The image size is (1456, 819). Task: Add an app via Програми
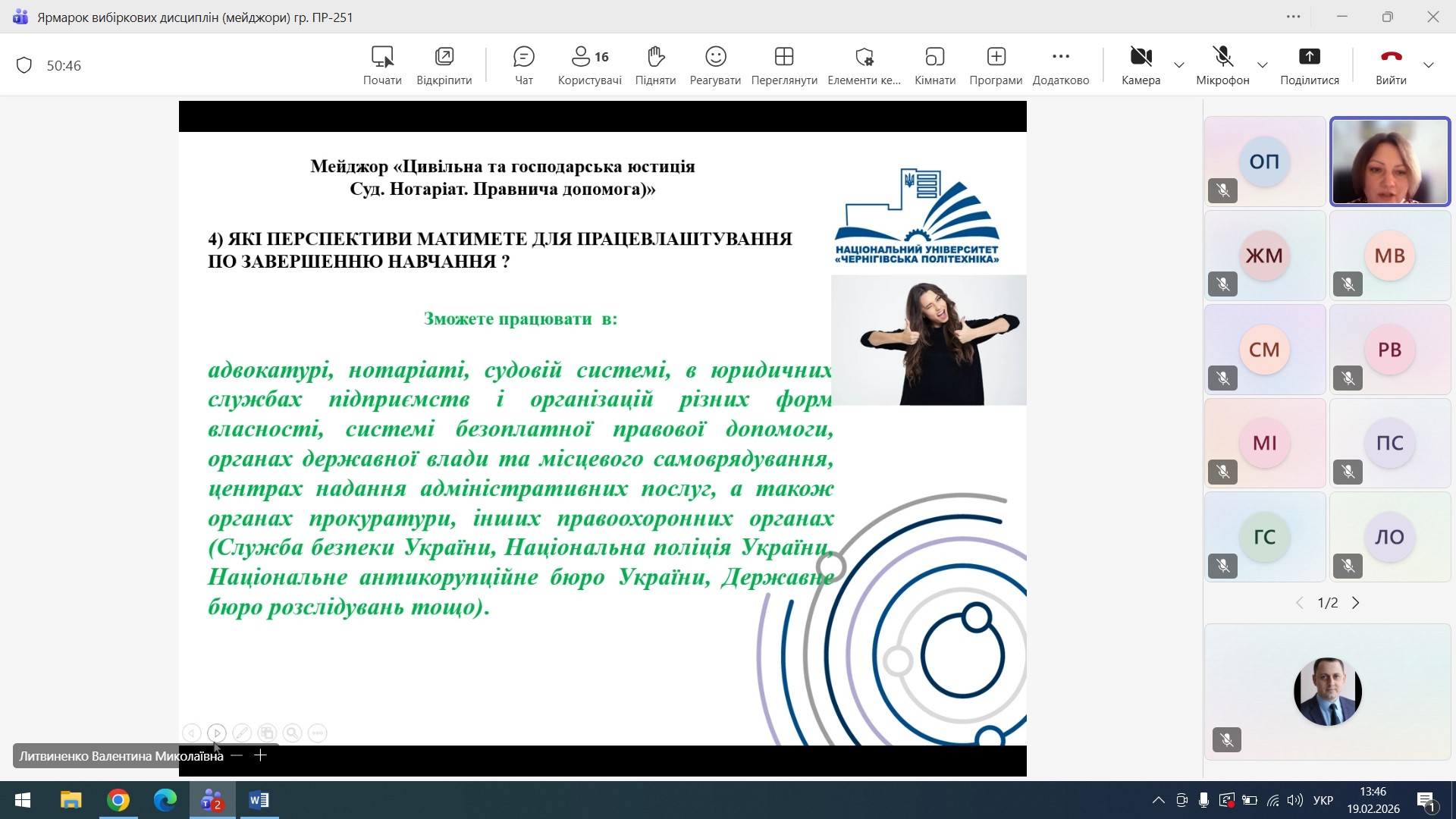pyautogui.click(x=996, y=65)
